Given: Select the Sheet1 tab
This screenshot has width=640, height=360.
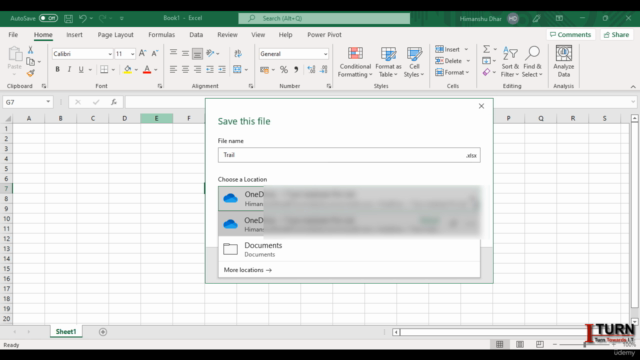Looking at the screenshot, I should tap(66, 331).
